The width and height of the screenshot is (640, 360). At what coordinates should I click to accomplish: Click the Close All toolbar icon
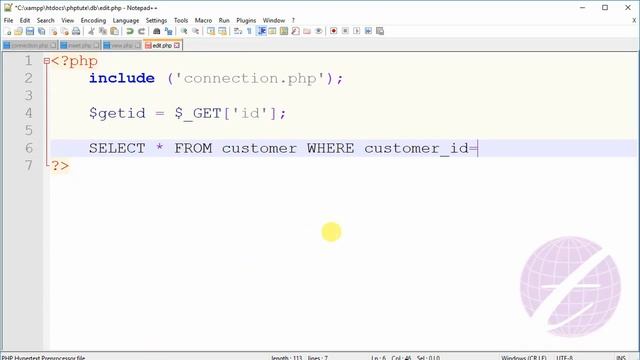tap(64, 31)
